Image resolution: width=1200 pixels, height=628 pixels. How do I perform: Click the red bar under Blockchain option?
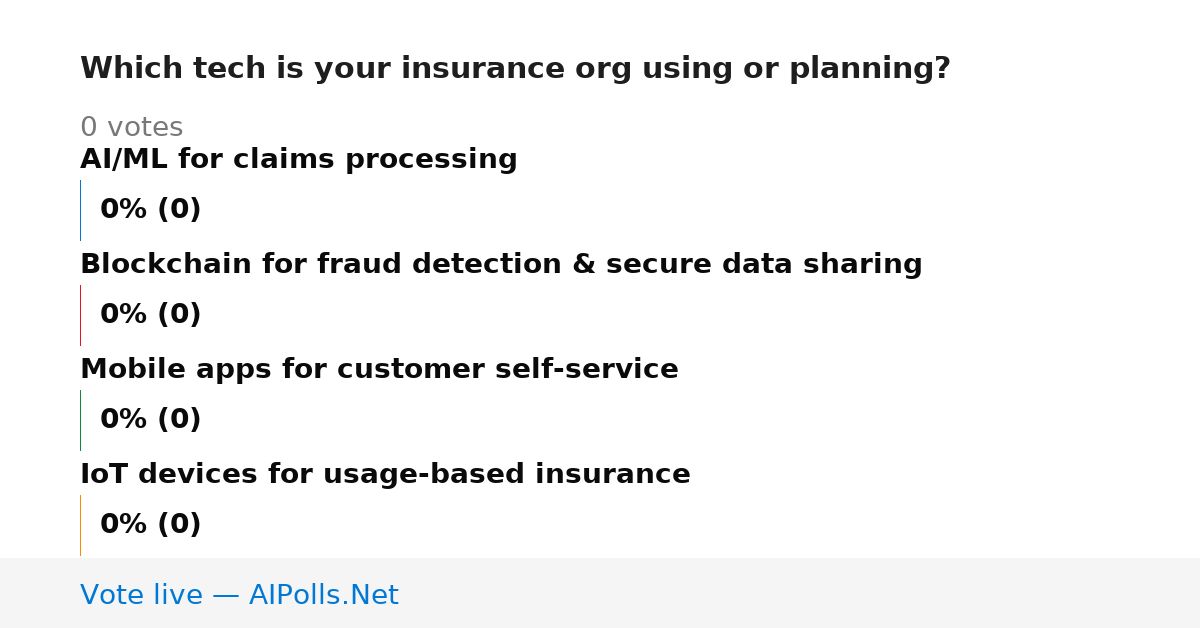tap(80, 315)
